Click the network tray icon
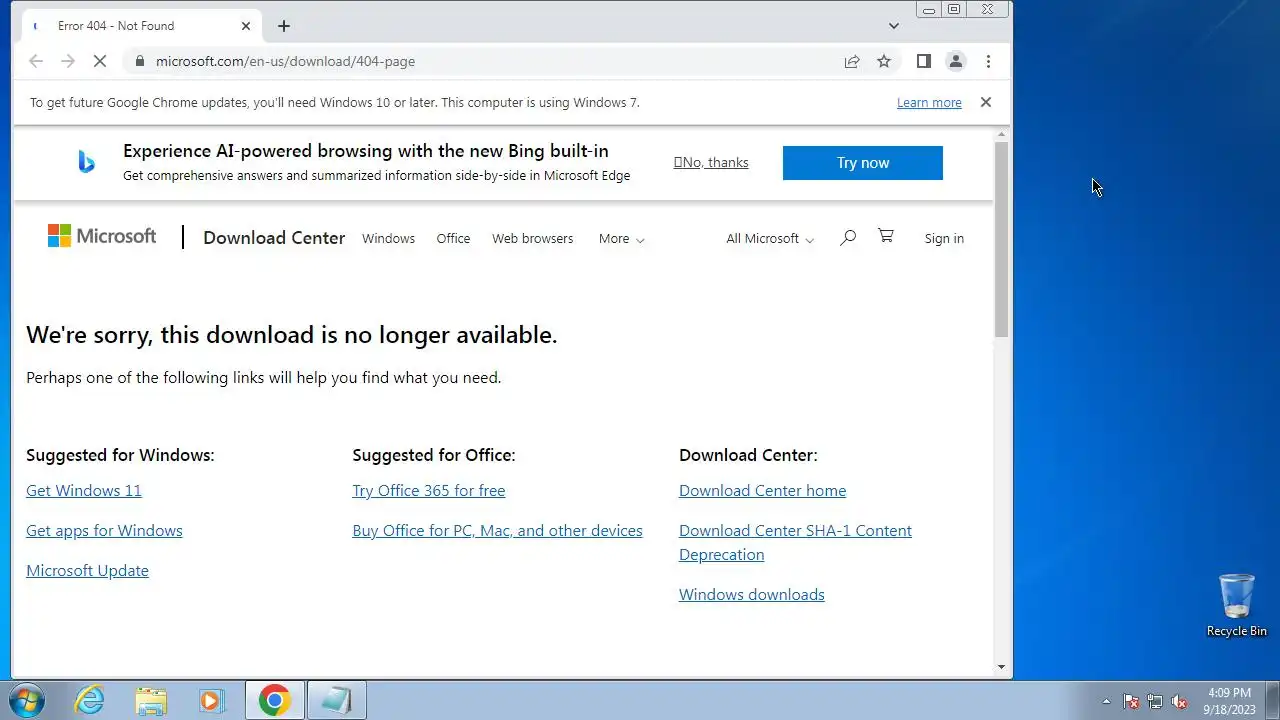 (1155, 701)
